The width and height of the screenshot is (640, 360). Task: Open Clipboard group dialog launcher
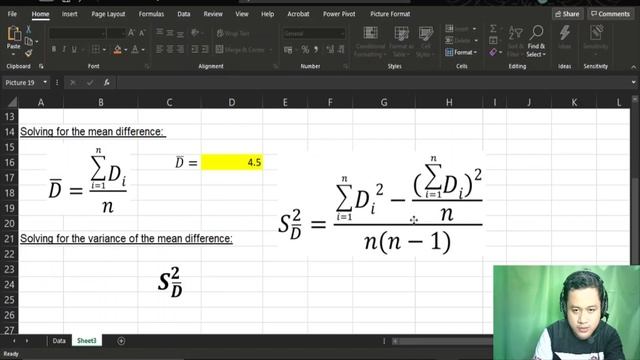pyautogui.click(x=41, y=67)
